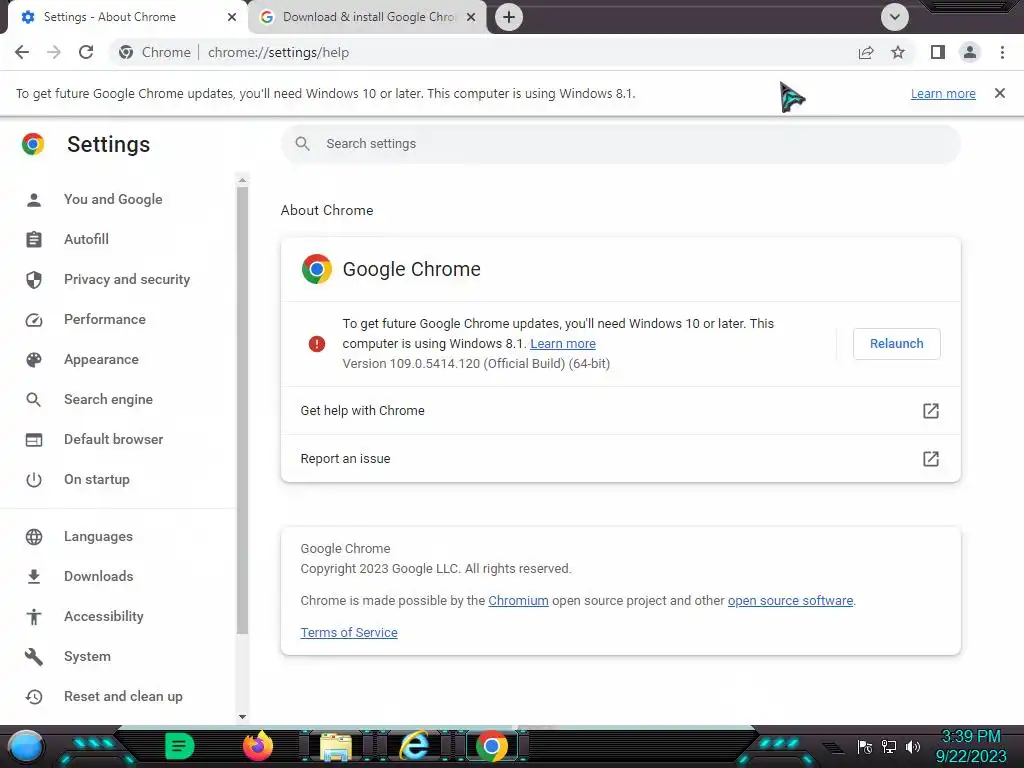Screen dimensions: 1024x768
Task: Open Reset and clean up settings
Action: coord(123,696)
